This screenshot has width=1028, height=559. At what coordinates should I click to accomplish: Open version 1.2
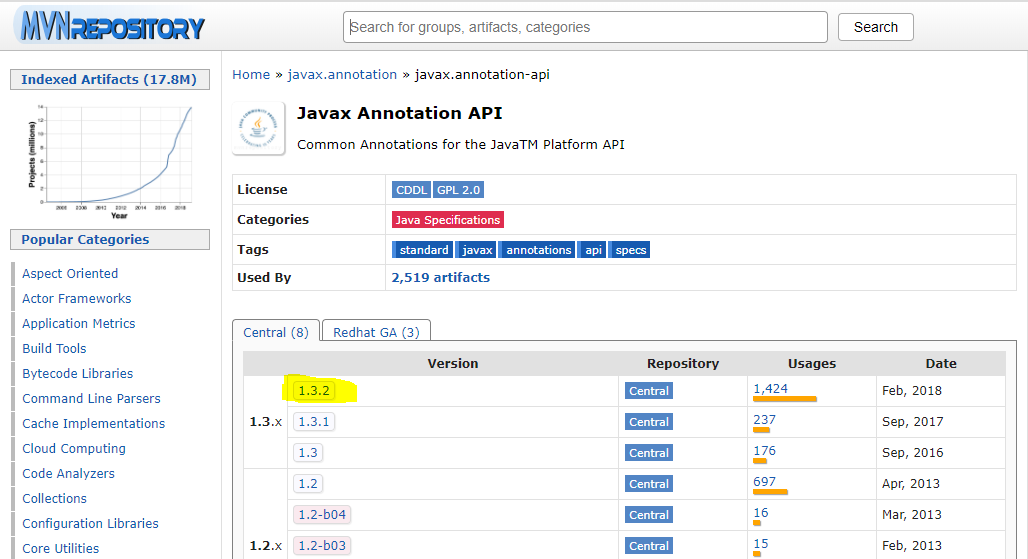pos(308,484)
